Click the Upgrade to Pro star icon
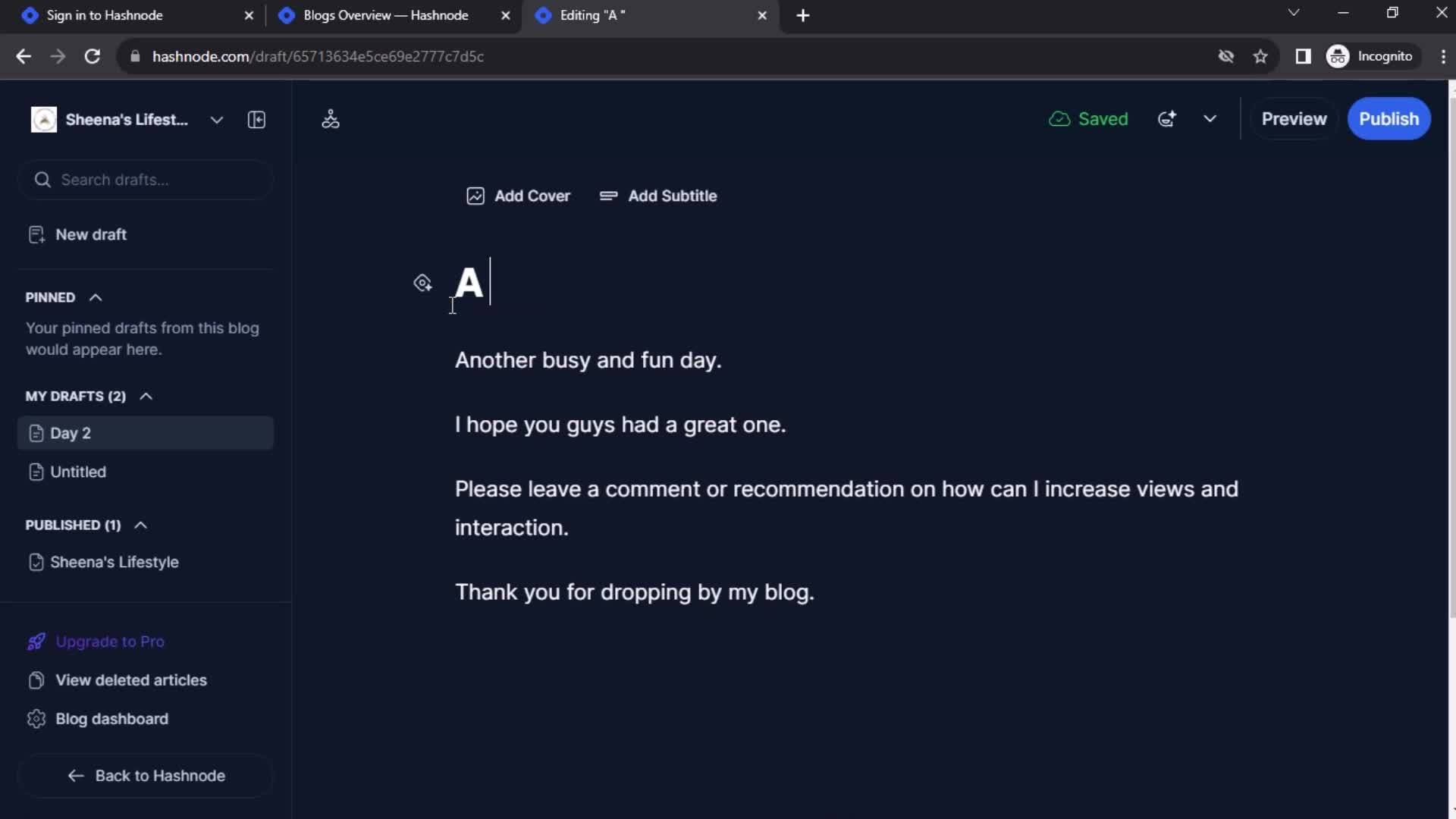1456x819 pixels. 35,641
